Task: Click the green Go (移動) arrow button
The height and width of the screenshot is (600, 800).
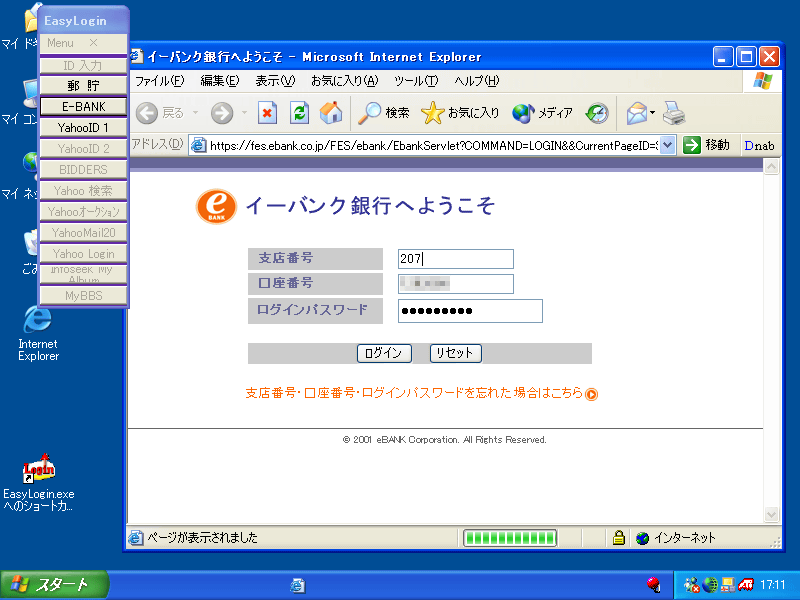Action: (692, 145)
